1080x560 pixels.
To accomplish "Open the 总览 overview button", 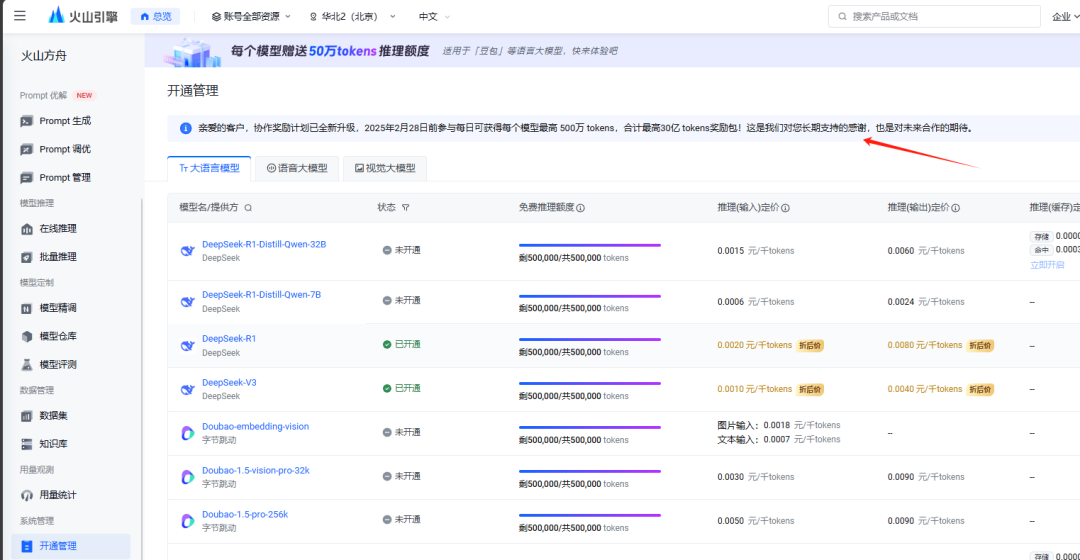I will [156, 17].
